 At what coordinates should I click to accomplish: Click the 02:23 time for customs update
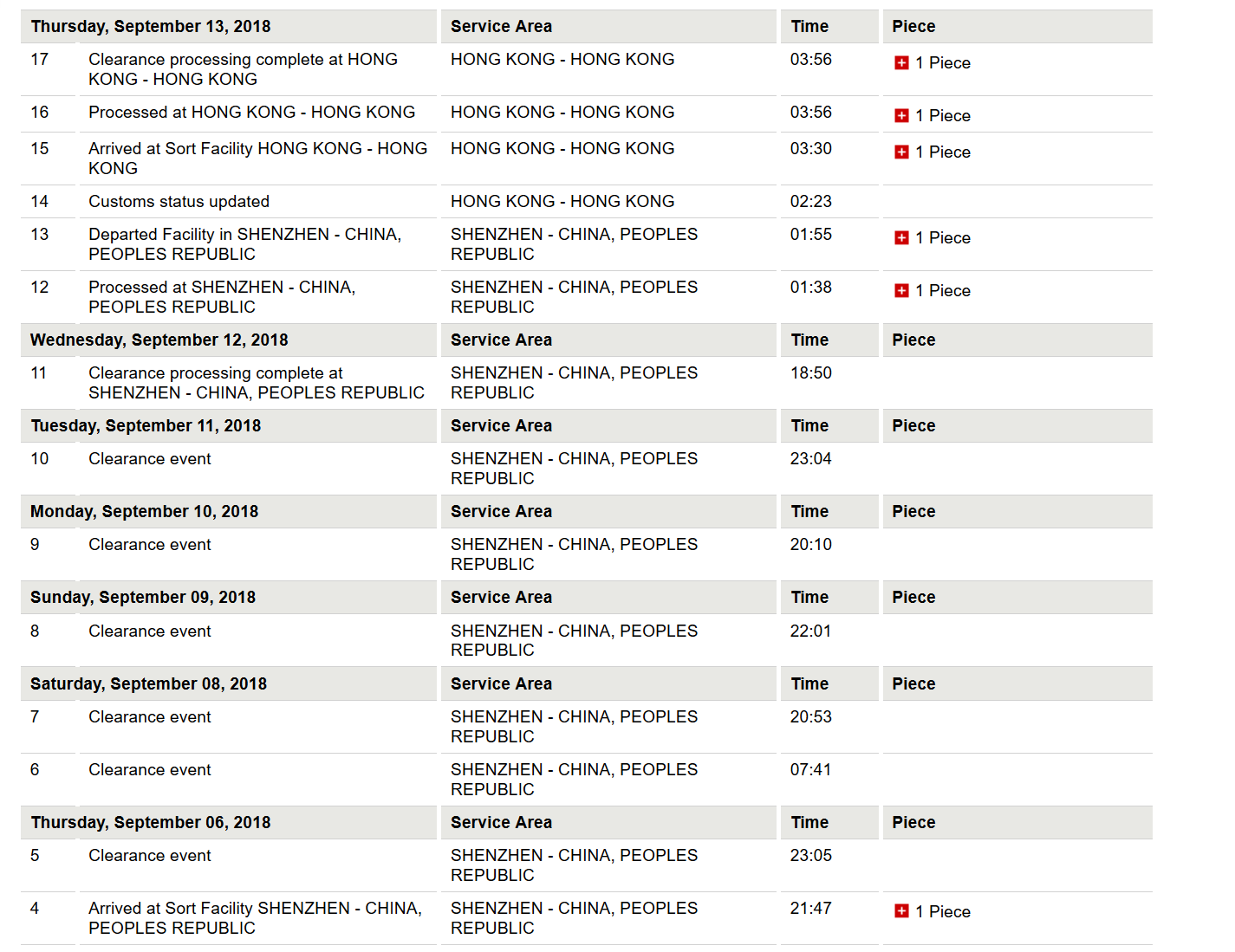pos(811,202)
